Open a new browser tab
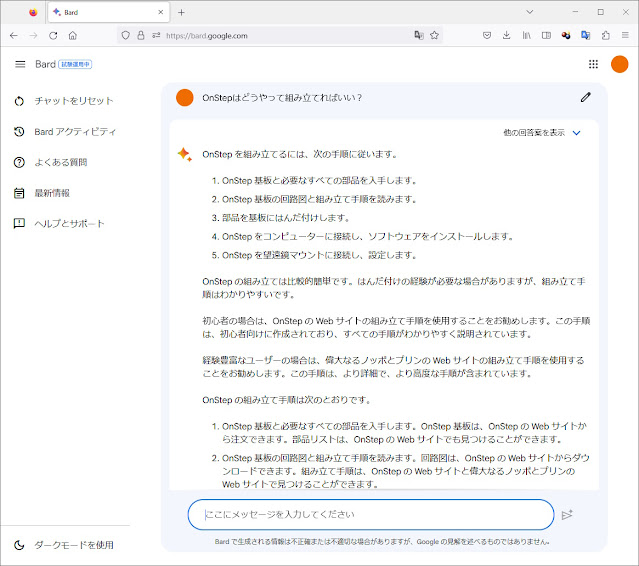Screen dimensions: 639x566 181,13
